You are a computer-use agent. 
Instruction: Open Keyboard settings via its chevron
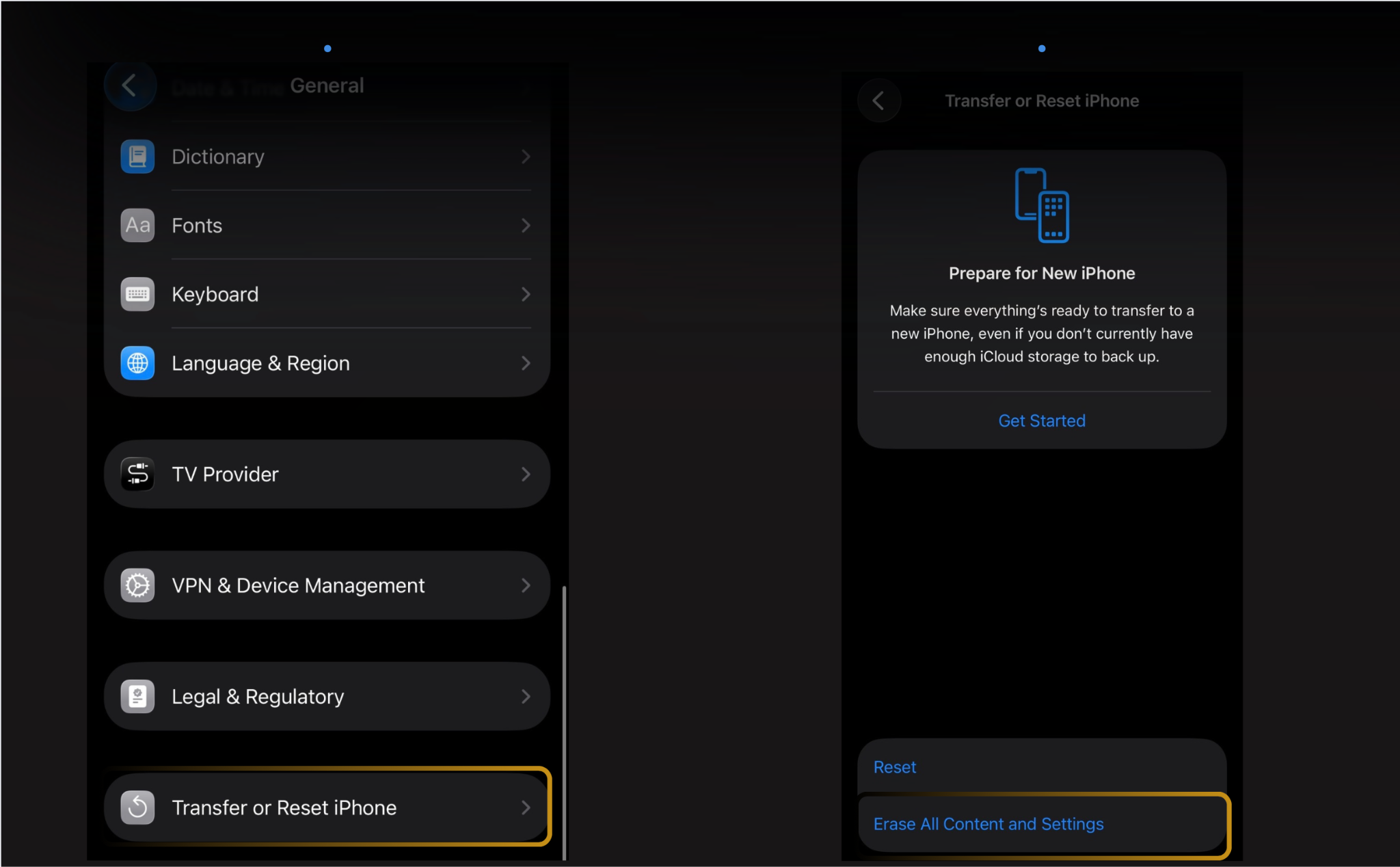(x=525, y=294)
